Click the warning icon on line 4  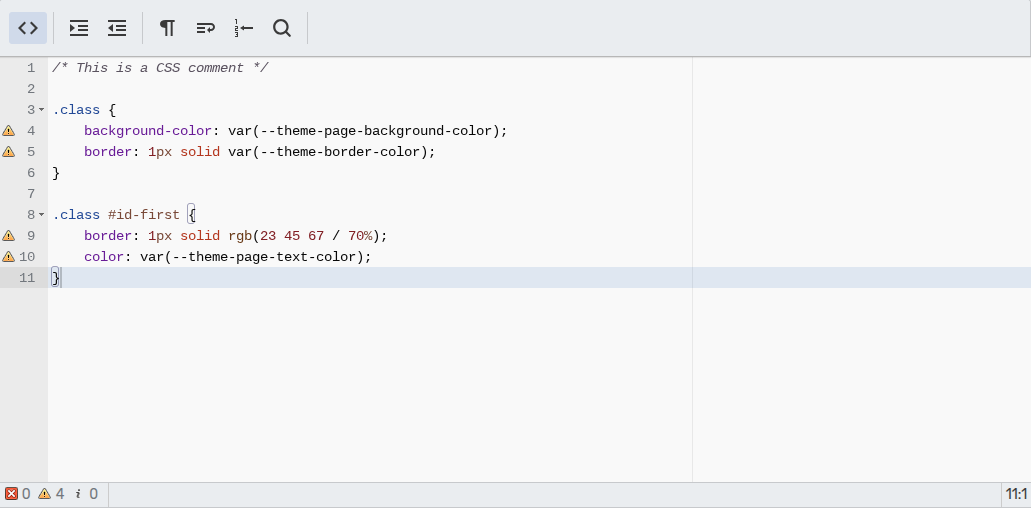(x=9, y=131)
